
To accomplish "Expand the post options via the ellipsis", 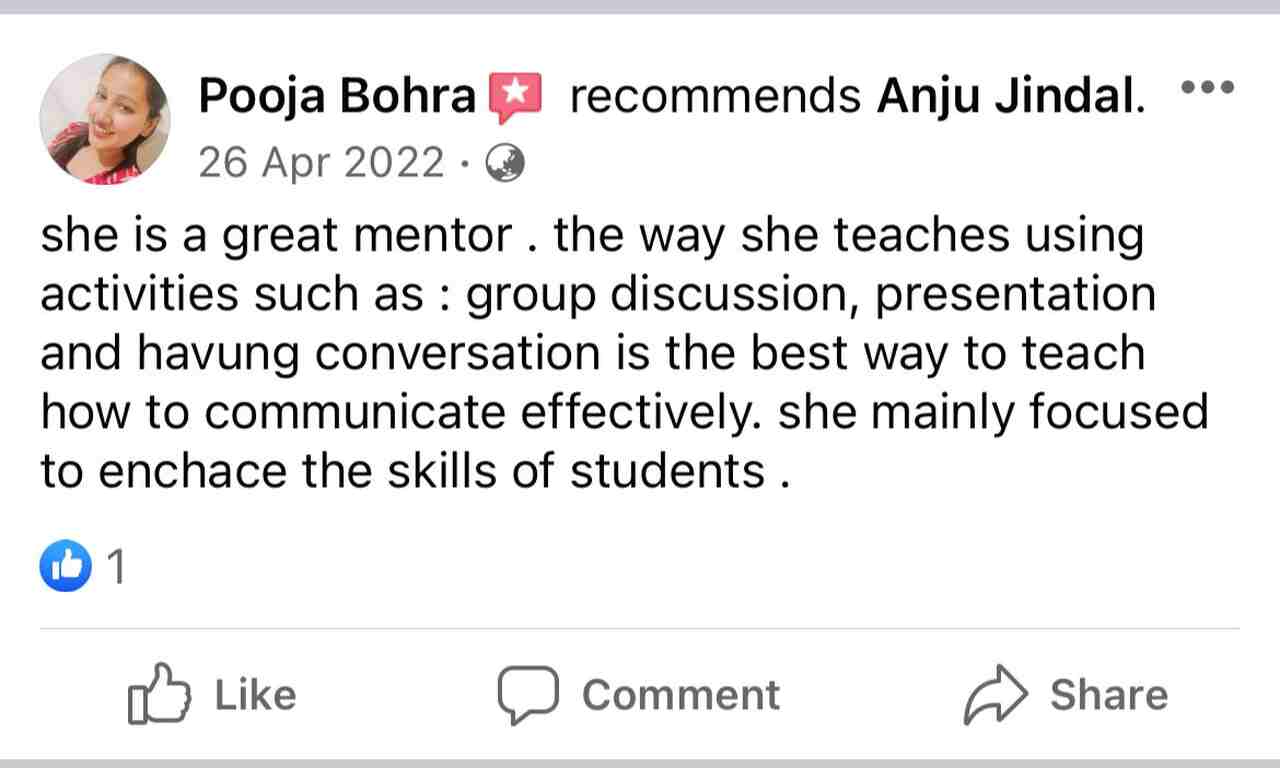I will tap(1208, 88).
